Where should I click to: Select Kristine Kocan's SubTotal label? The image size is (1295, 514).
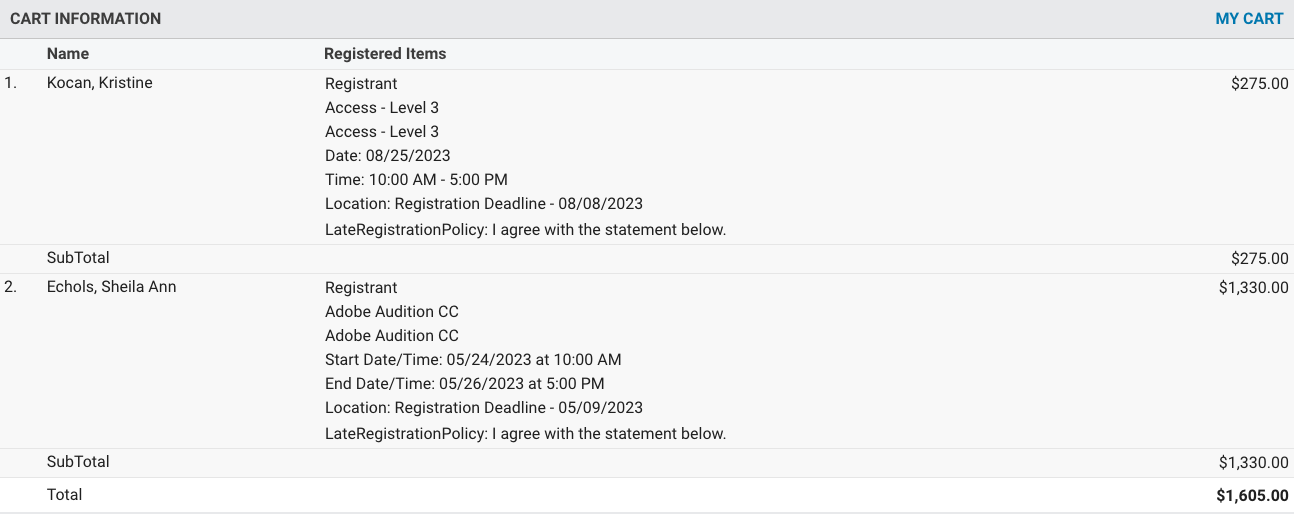[x=78, y=258]
